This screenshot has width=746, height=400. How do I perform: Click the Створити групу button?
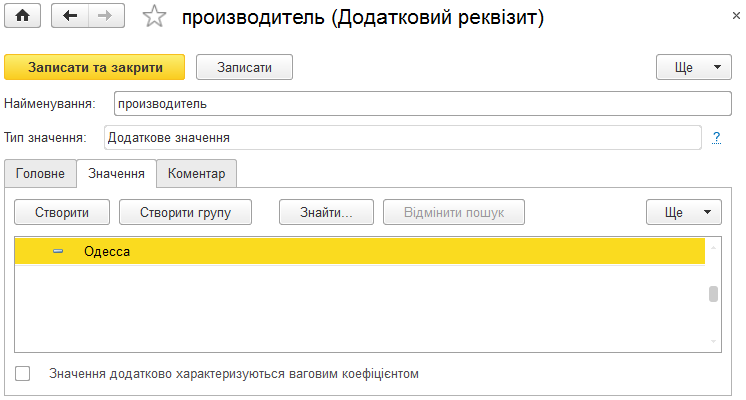[x=186, y=212]
